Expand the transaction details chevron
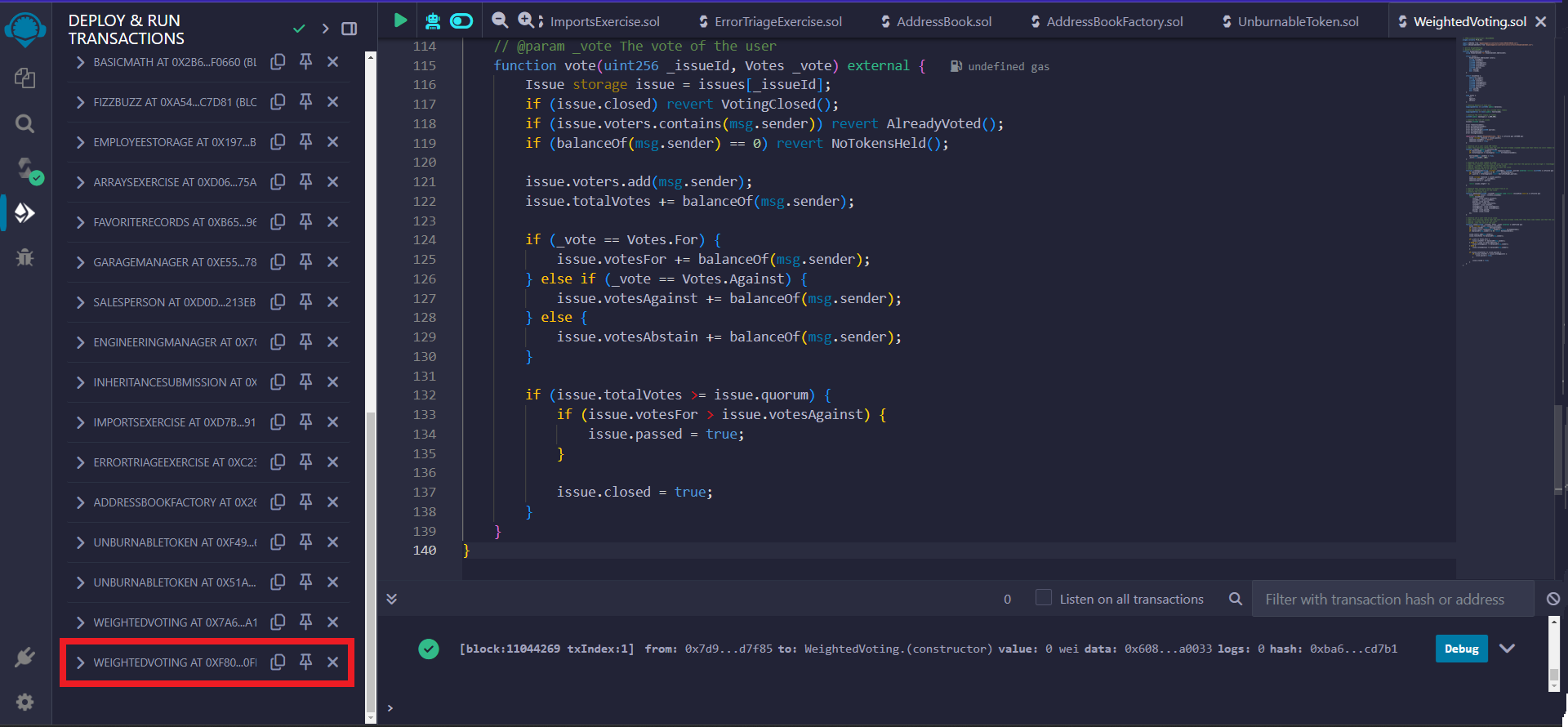This screenshot has width=1568, height=727. [1508, 649]
